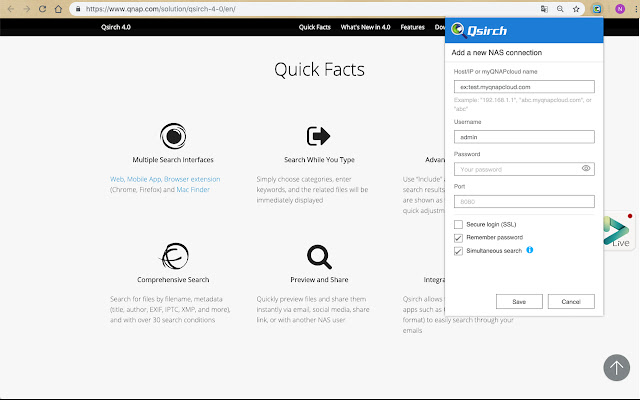Save the new NAS connection
640x400 pixels.
(x=519, y=301)
